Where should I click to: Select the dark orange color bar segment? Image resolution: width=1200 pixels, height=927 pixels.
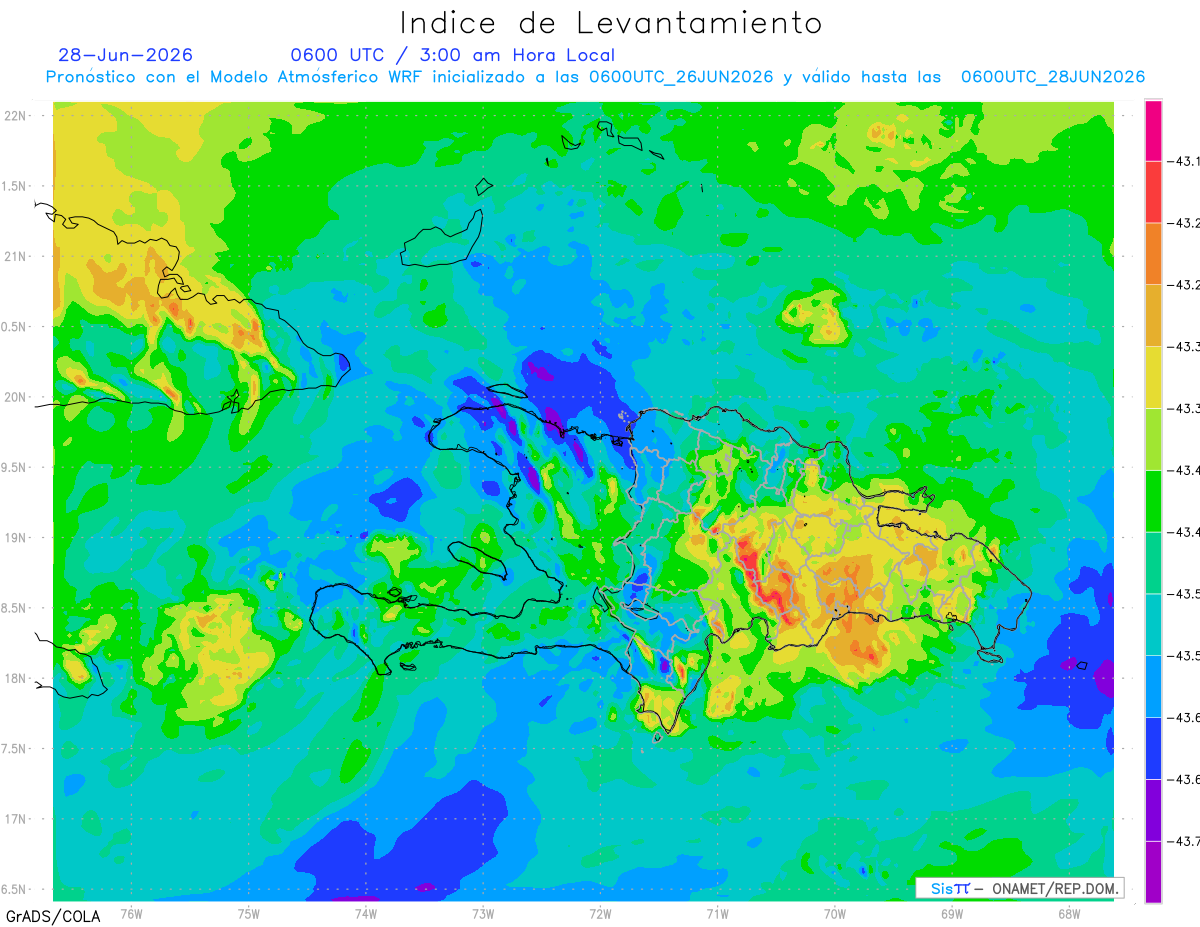coord(1153,254)
